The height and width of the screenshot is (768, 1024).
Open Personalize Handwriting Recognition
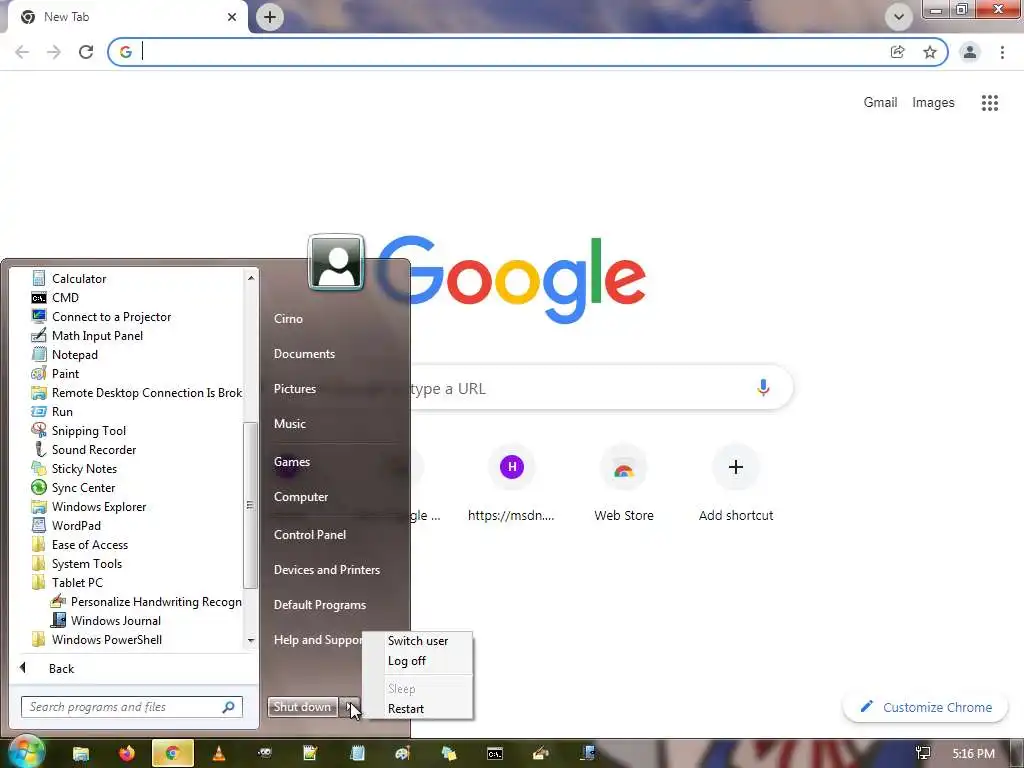click(x=146, y=601)
